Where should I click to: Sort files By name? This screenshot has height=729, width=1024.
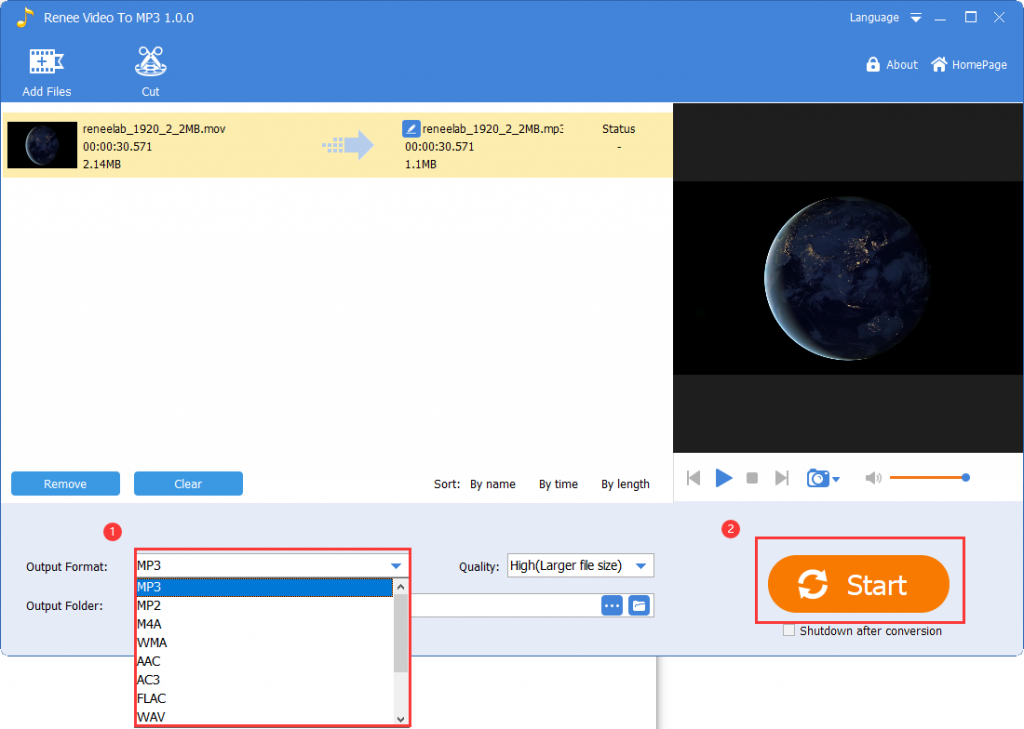pyautogui.click(x=493, y=484)
